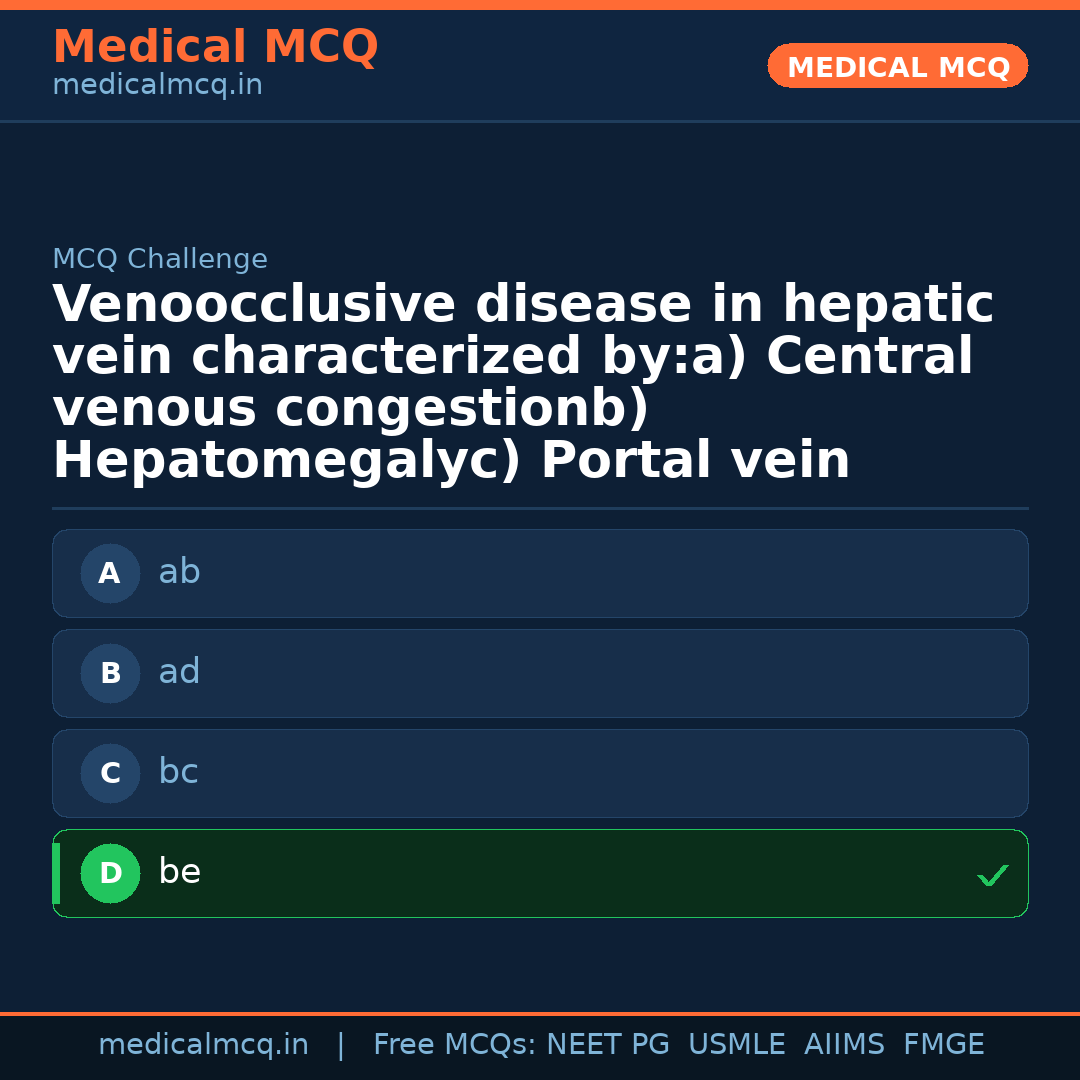
Task: Open medicalmcq.in link in the footer
Action: (203, 1045)
